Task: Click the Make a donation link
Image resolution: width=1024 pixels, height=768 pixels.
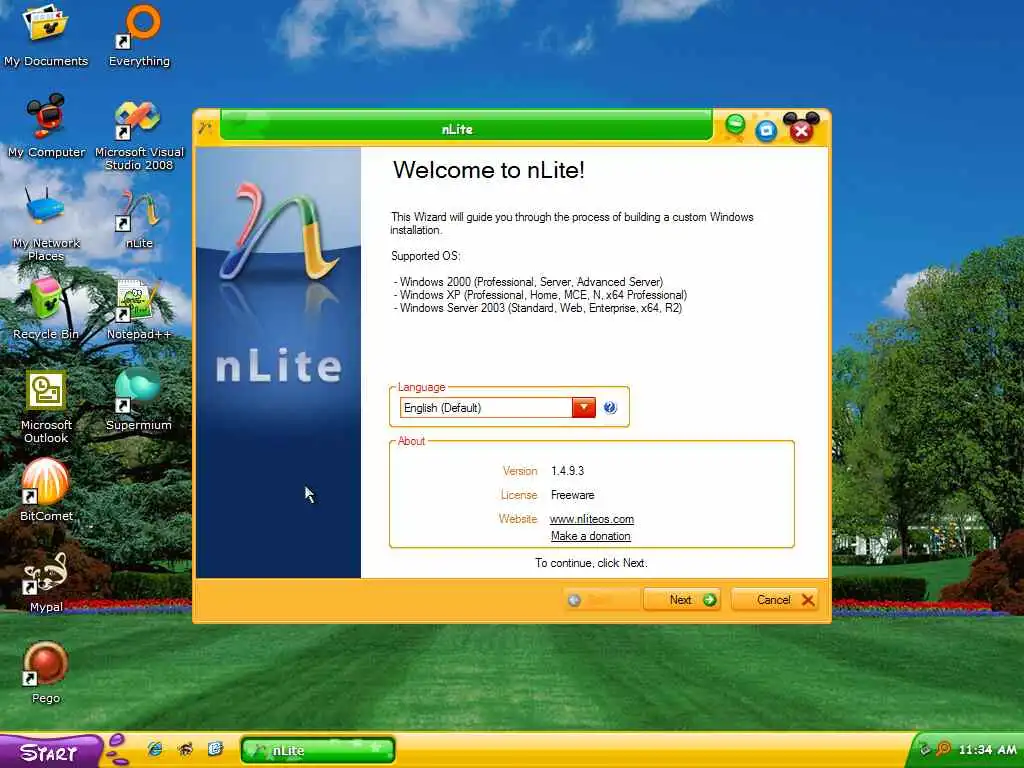Action: point(591,536)
